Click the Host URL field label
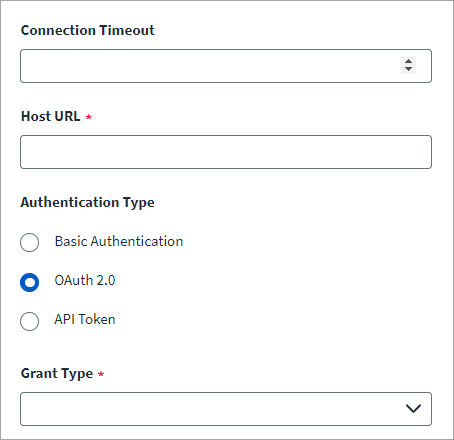 pyautogui.click(x=51, y=116)
